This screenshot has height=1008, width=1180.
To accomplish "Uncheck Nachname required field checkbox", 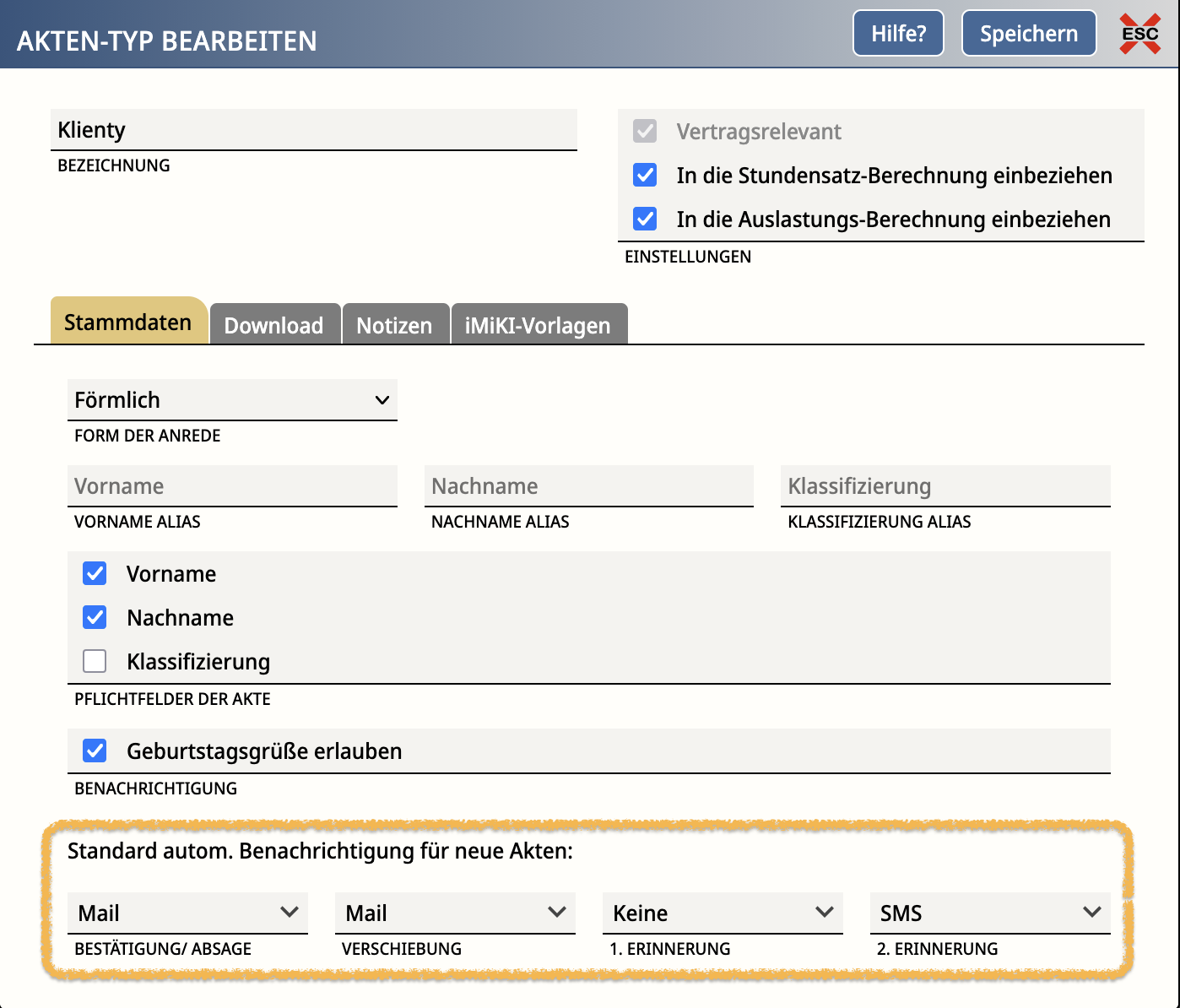I will [95, 618].
